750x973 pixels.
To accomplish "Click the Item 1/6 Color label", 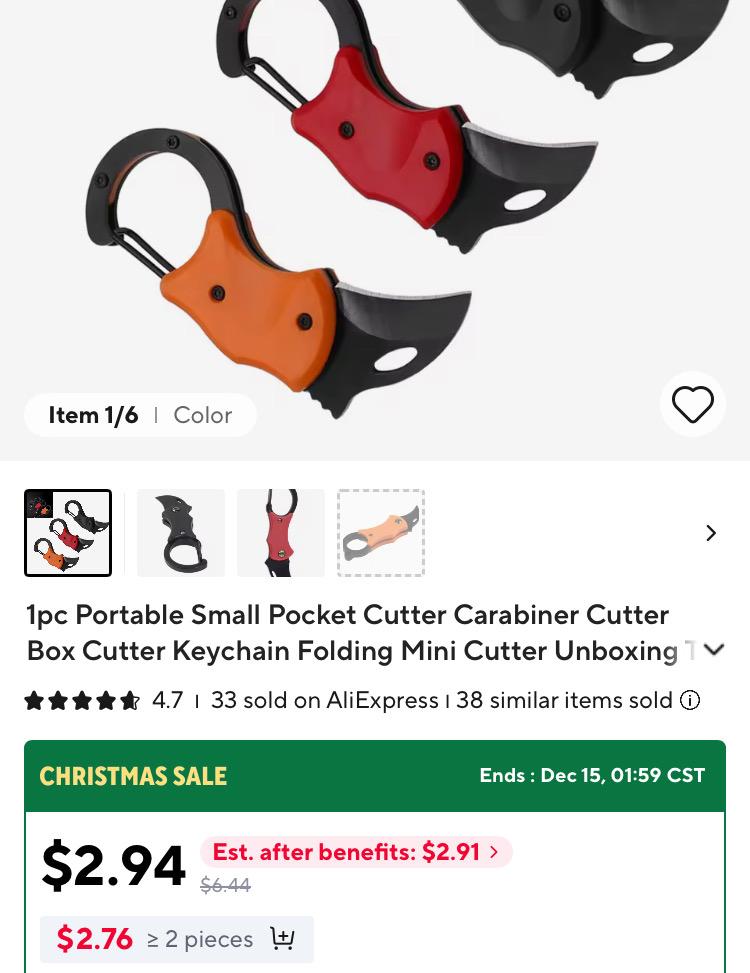I will coord(140,415).
